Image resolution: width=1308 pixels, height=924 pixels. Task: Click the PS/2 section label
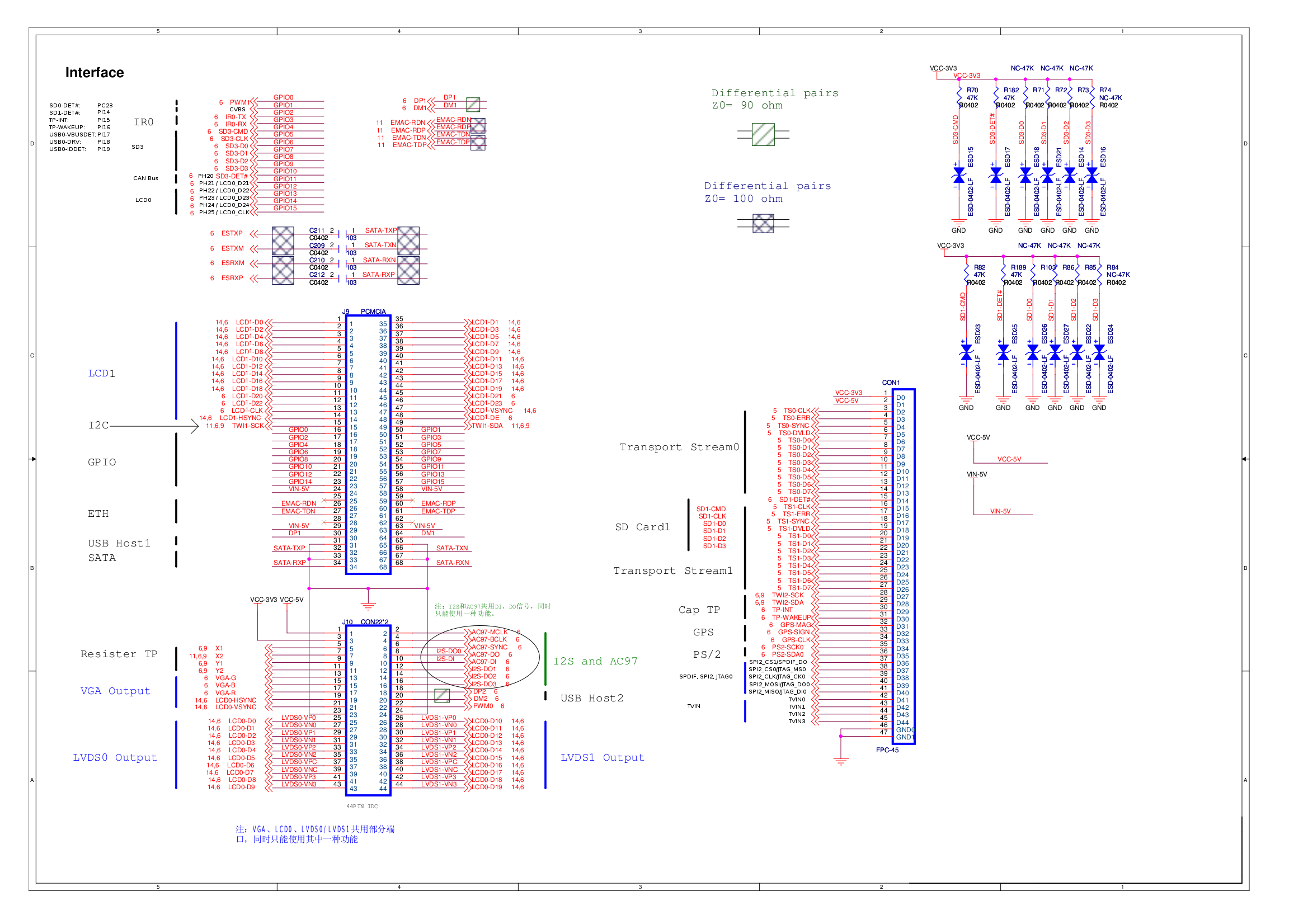tap(707, 654)
